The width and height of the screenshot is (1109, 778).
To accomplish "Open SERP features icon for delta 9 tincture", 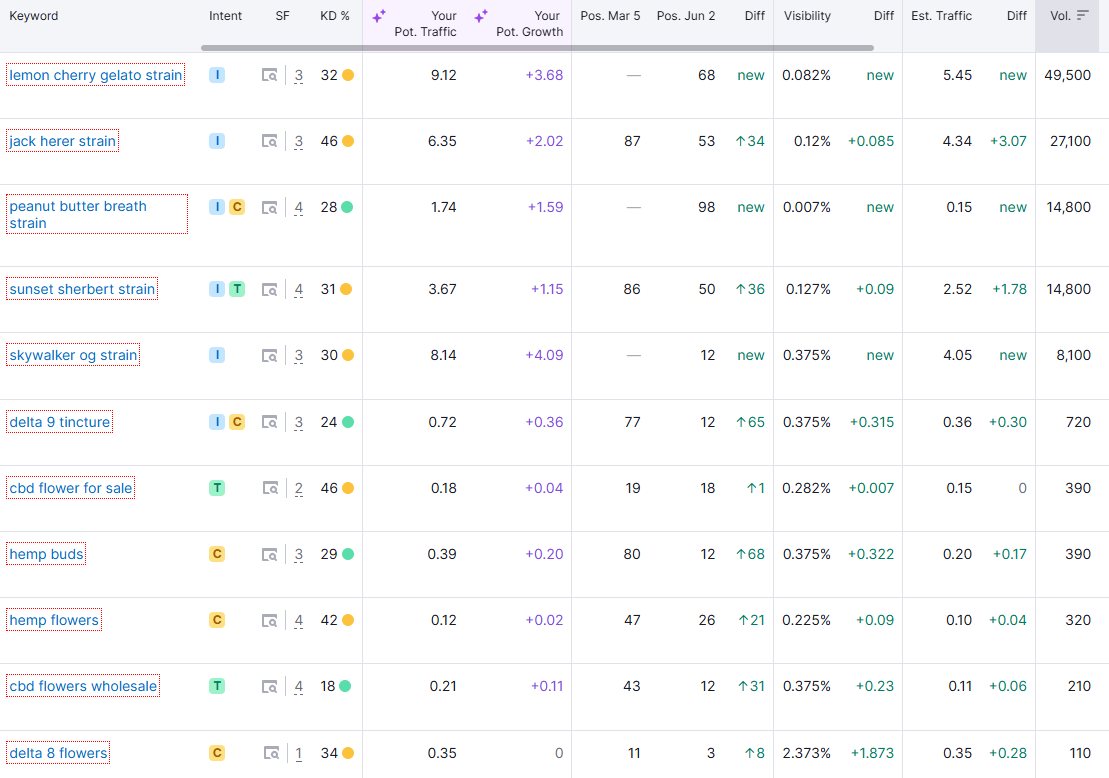I will tap(269, 422).
